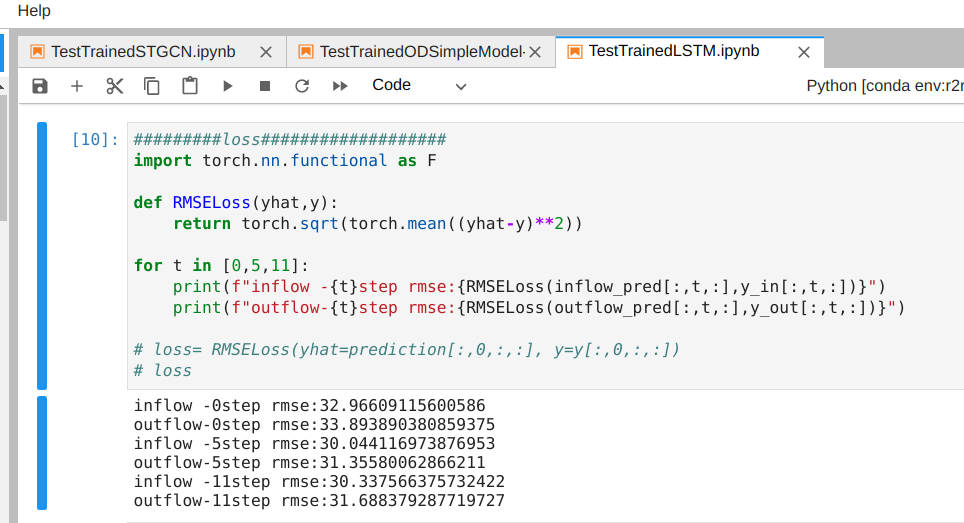
Task: Run the selected cell
Action: coord(228,86)
